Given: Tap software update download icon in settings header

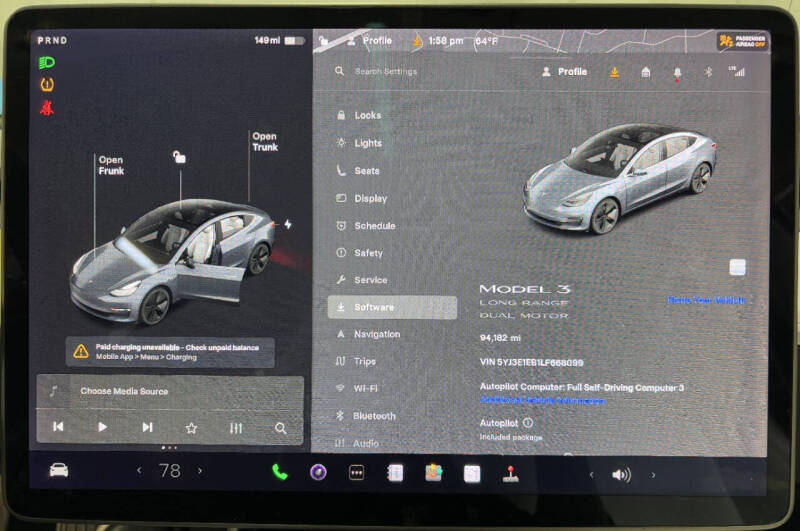Looking at the screenshot, I should point(614,72).
